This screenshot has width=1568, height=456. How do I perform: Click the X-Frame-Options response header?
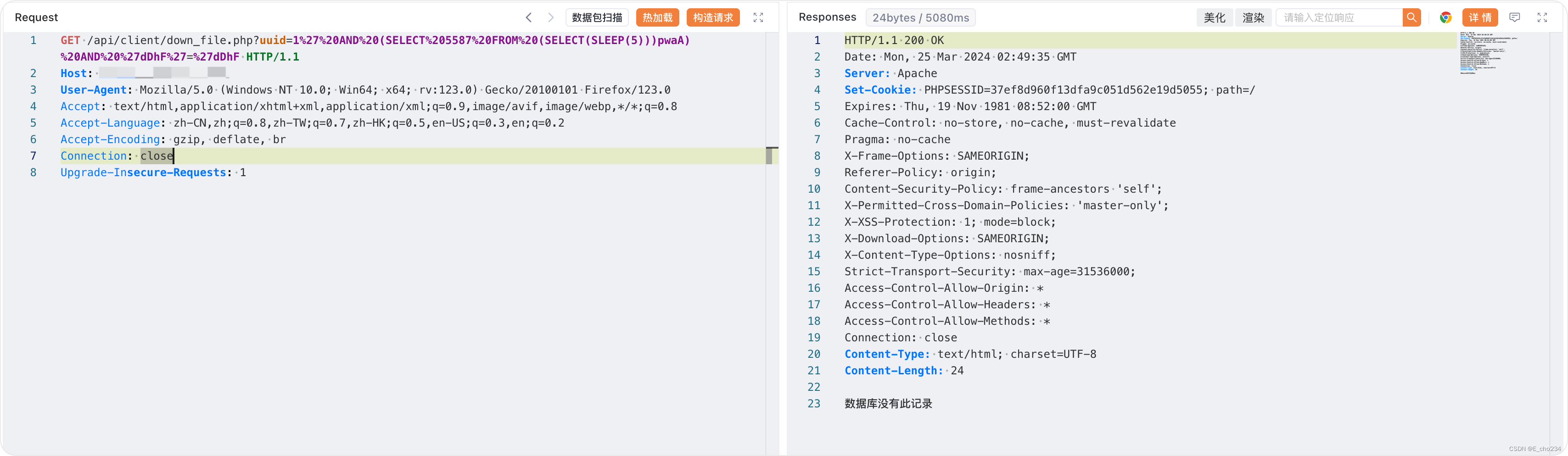coord(937,156)
